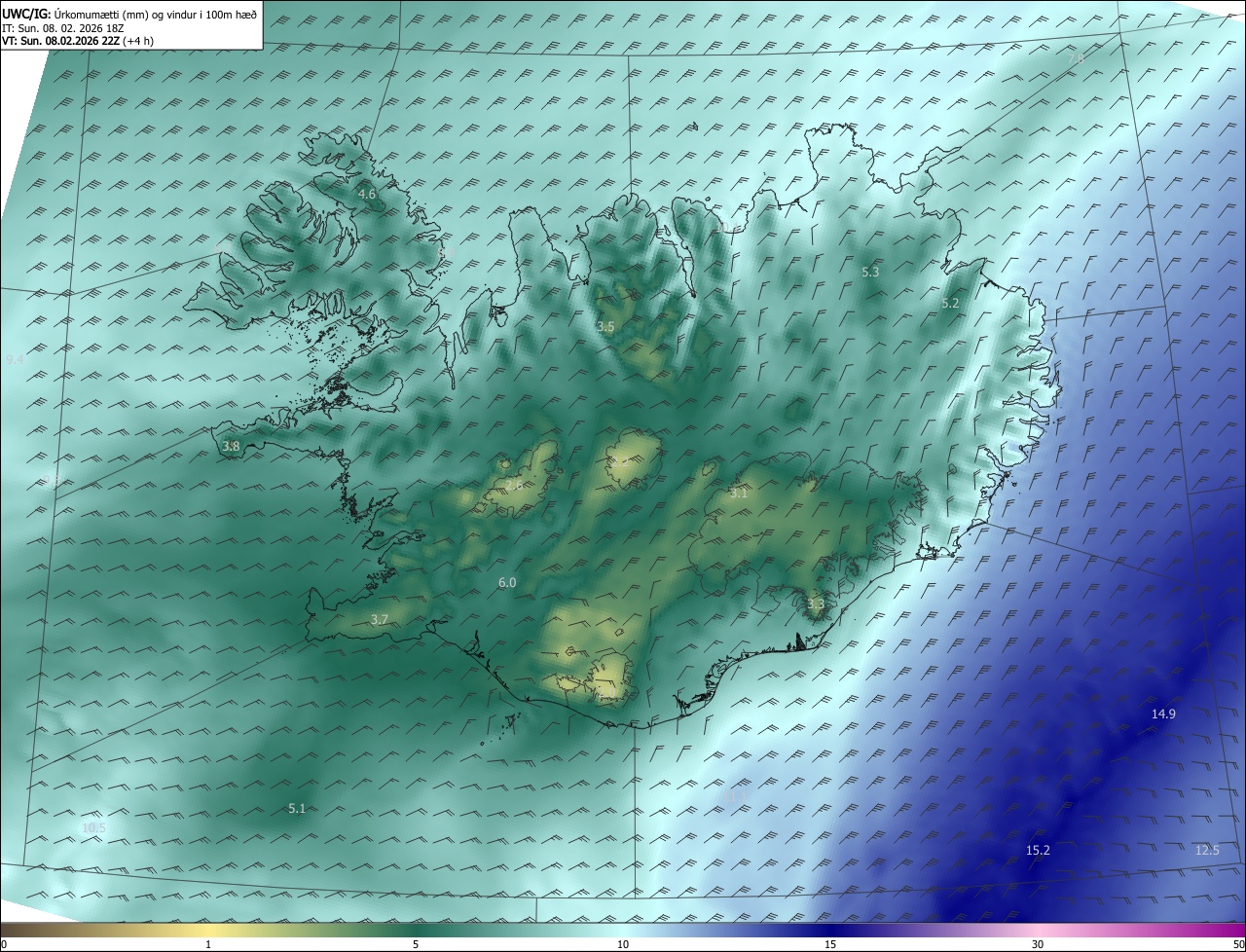Click the legend tick label '5'
Screen dimensions: 1246x952
(x=416, y=945)
